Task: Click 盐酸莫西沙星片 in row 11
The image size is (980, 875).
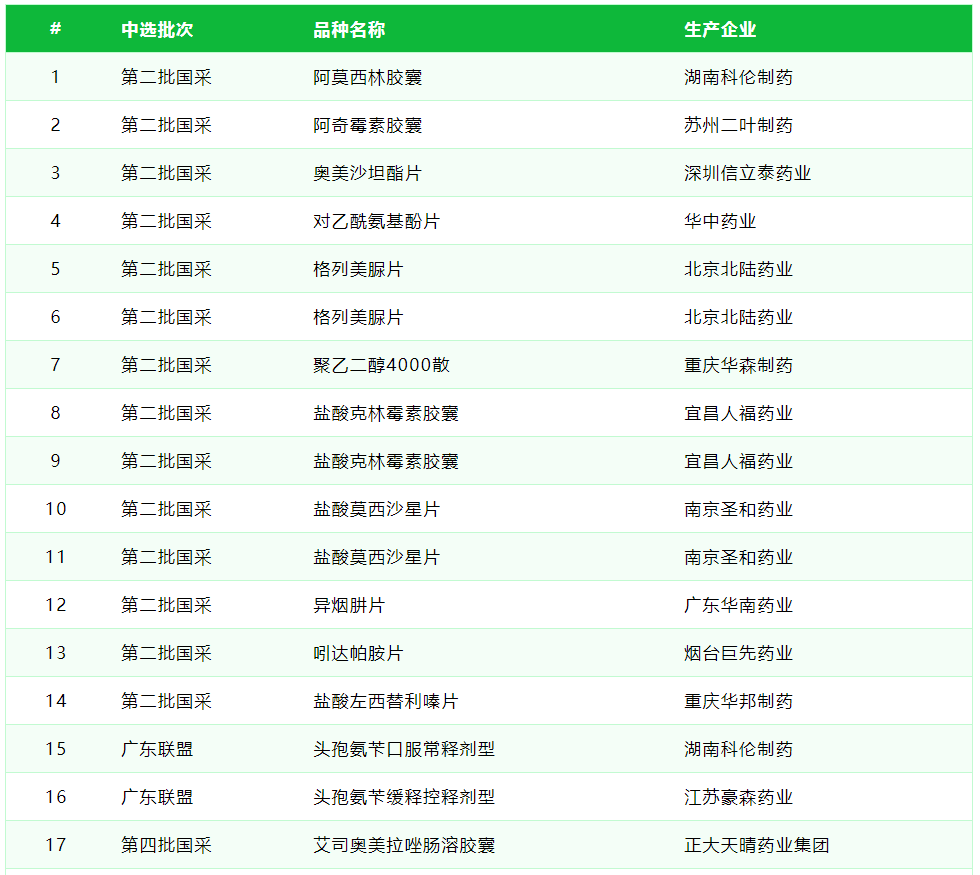Action: (x=376, y=557)
